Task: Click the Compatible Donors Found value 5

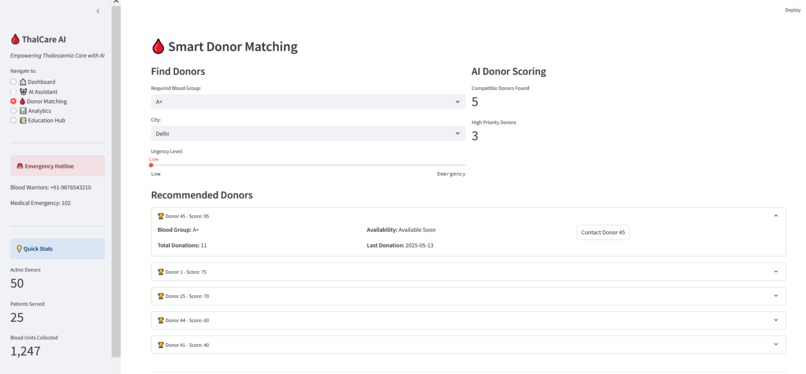Action: (x=475, y=102)
